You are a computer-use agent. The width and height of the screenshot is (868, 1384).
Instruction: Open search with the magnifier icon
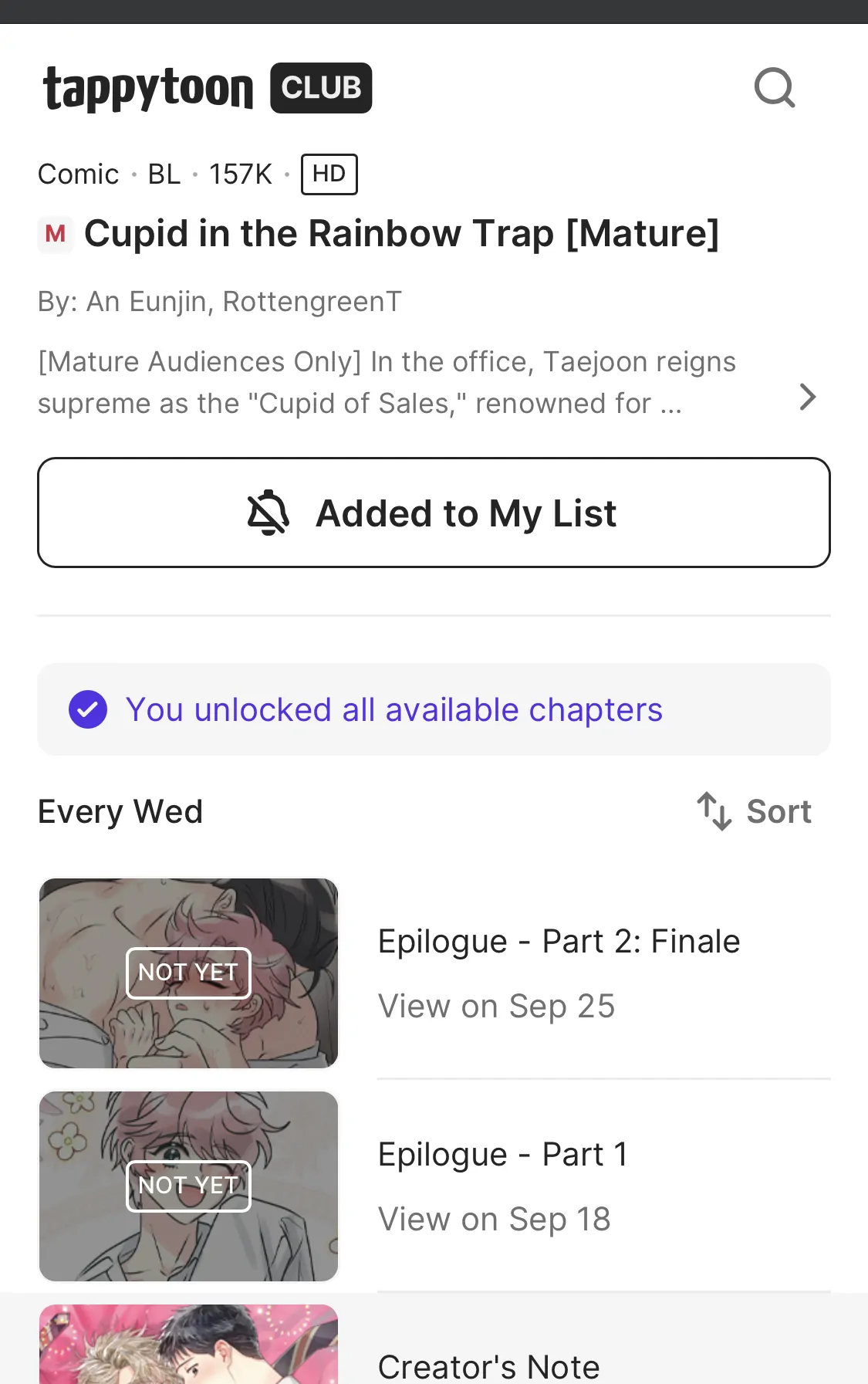click(x=774, y=88)
